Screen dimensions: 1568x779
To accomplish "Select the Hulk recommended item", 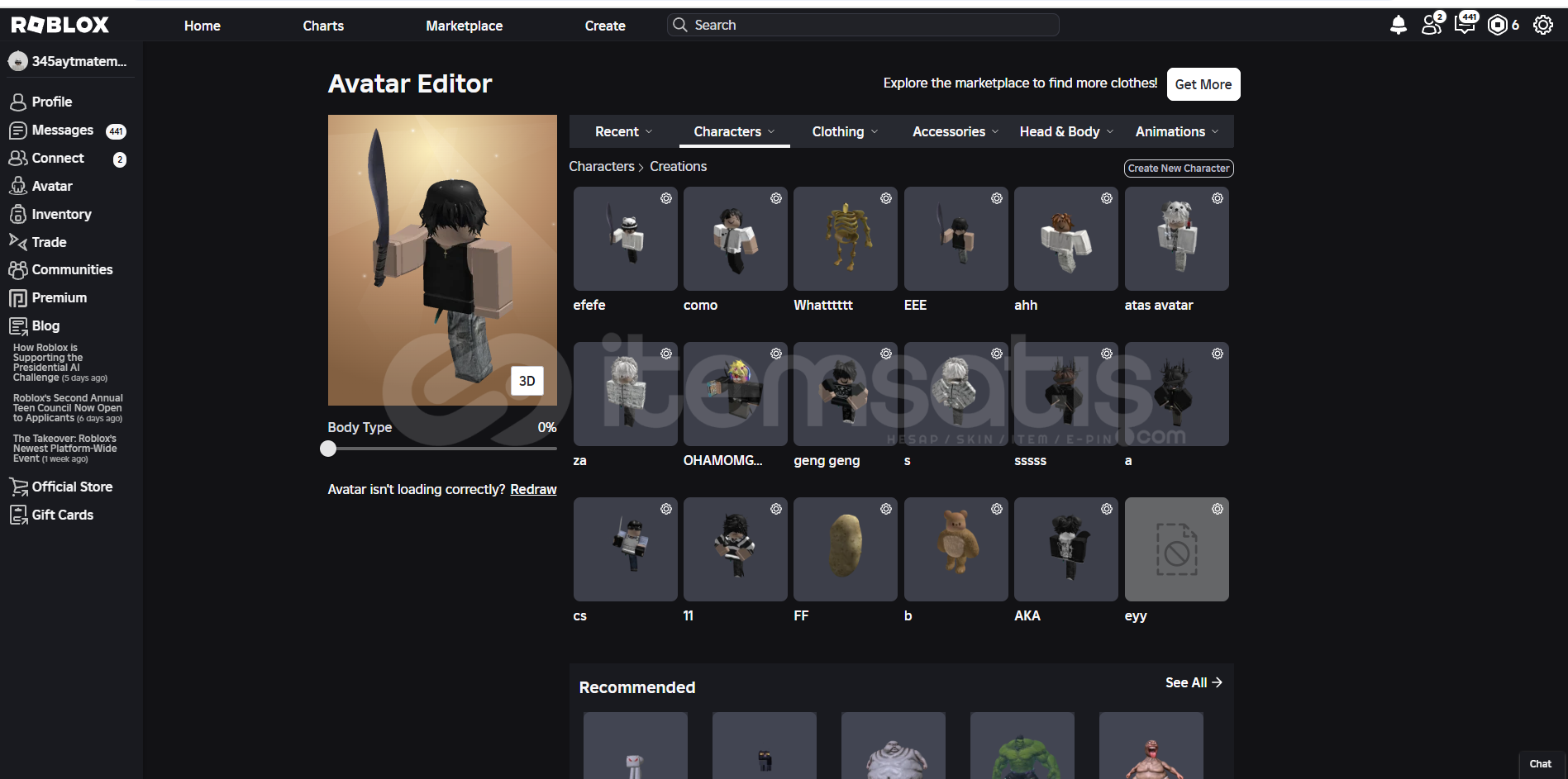I will (1022, 746).
